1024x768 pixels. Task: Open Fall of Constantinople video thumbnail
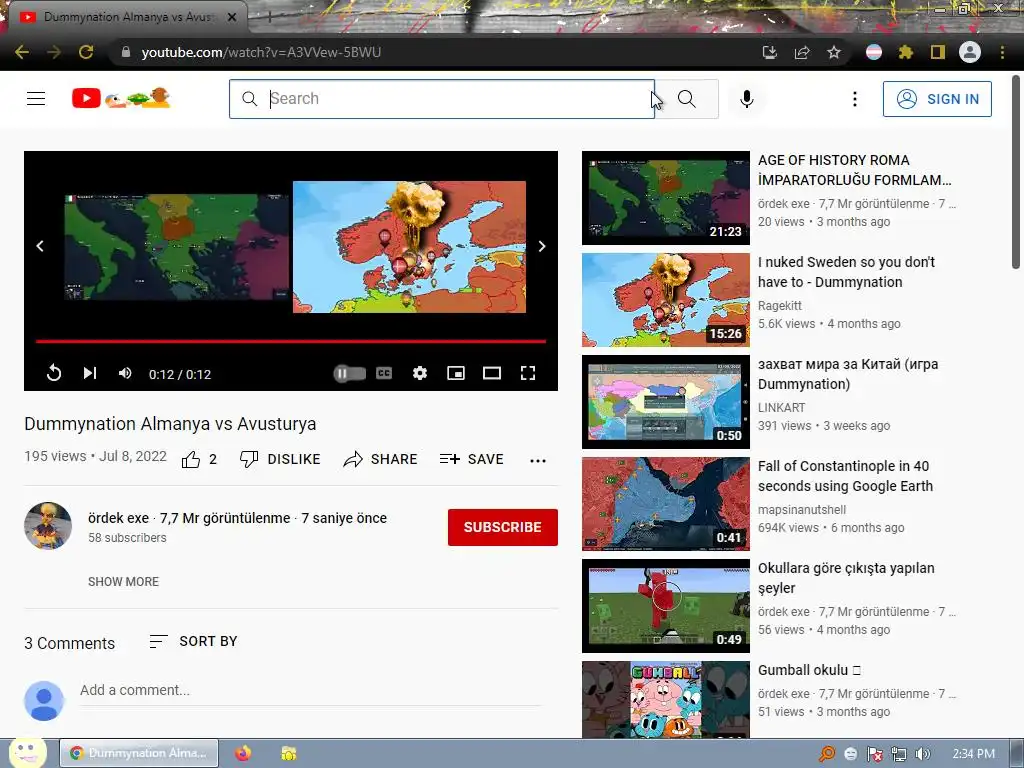point(665,504)
